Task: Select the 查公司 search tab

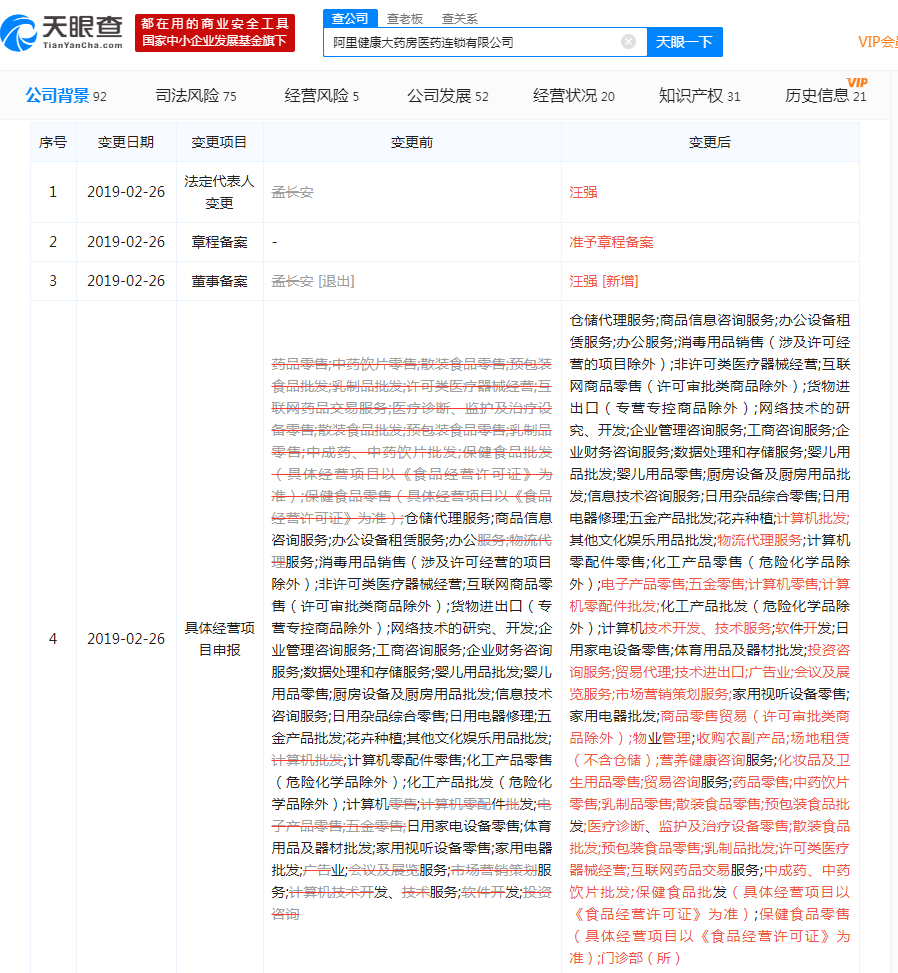Action: (352, 17)
